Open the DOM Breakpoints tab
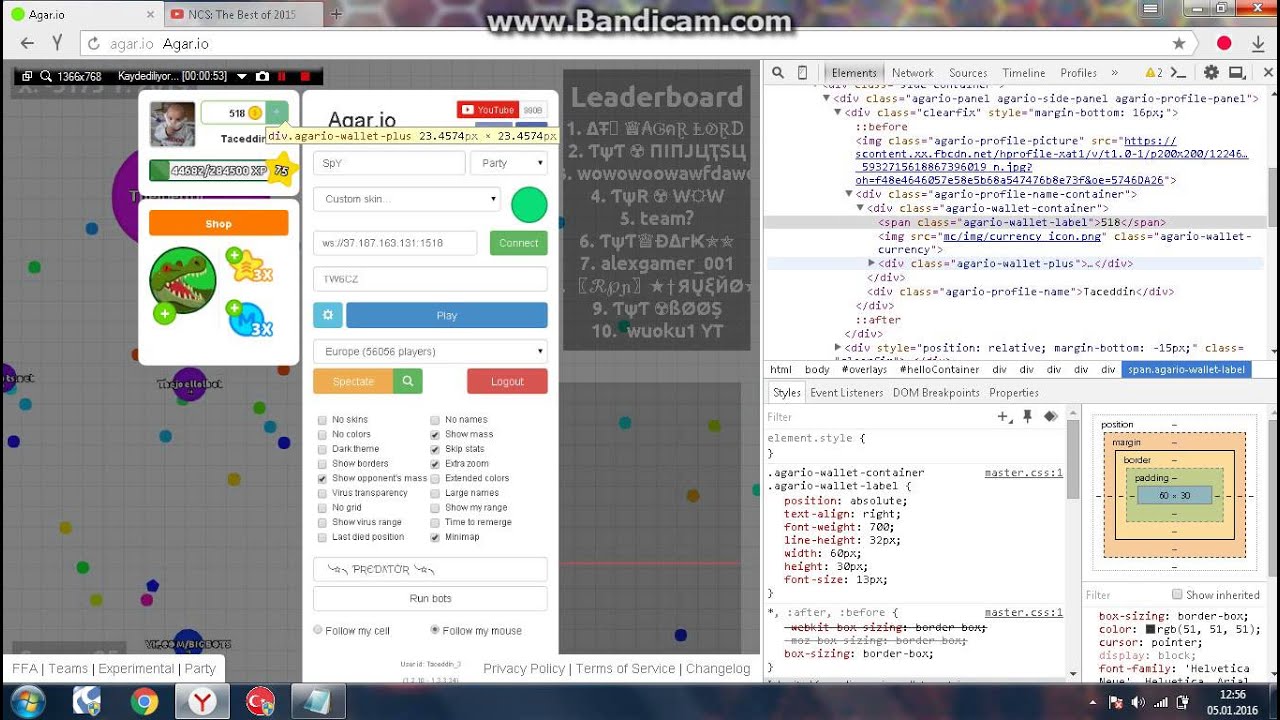This screenshot has height=720, width=1280. click(x=936, y=393)
